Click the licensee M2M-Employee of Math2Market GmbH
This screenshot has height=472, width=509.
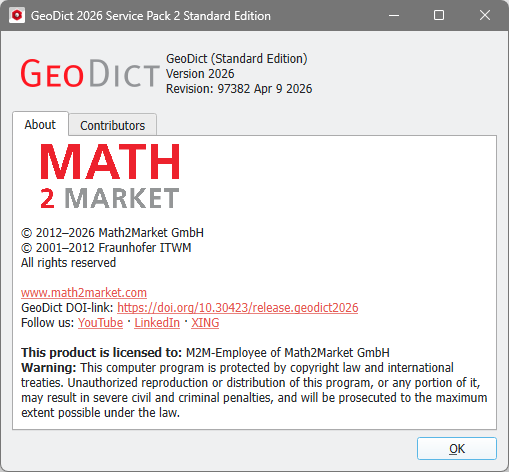click(288, 353)
